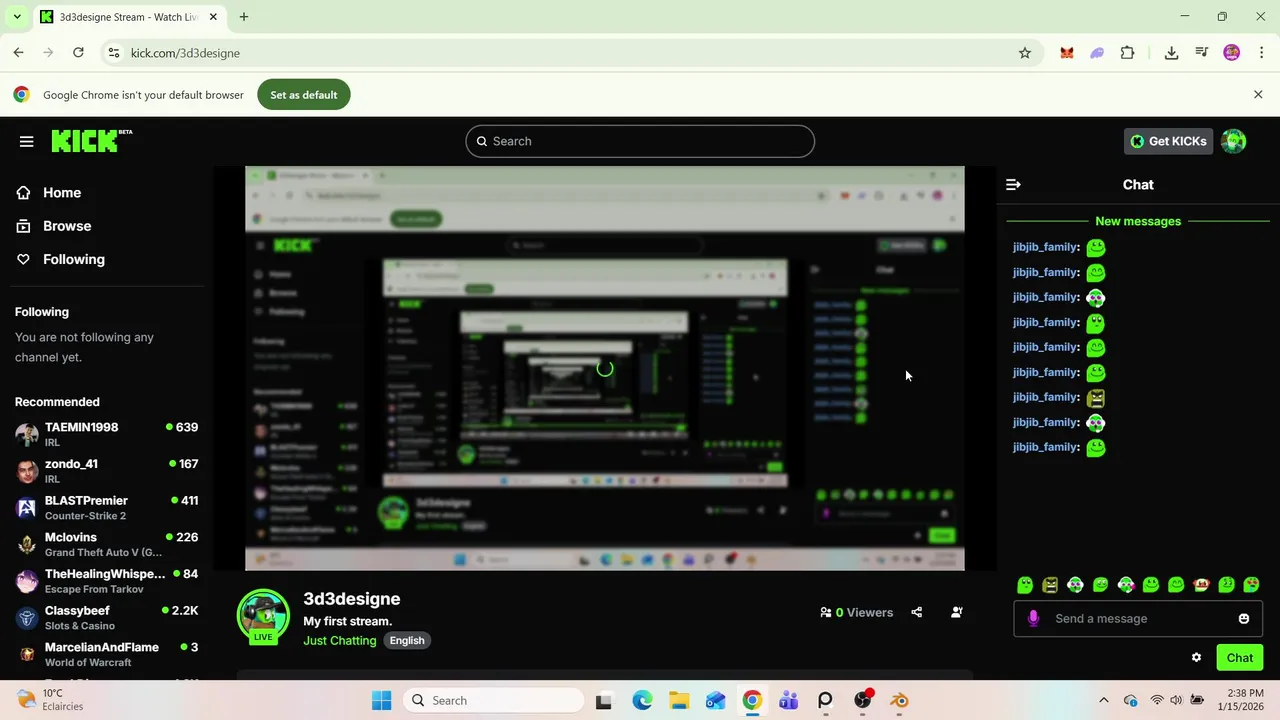Open volume control in system tray
The height and width of the screenshot is (720, 1280).
click(x=1176, y=701)
